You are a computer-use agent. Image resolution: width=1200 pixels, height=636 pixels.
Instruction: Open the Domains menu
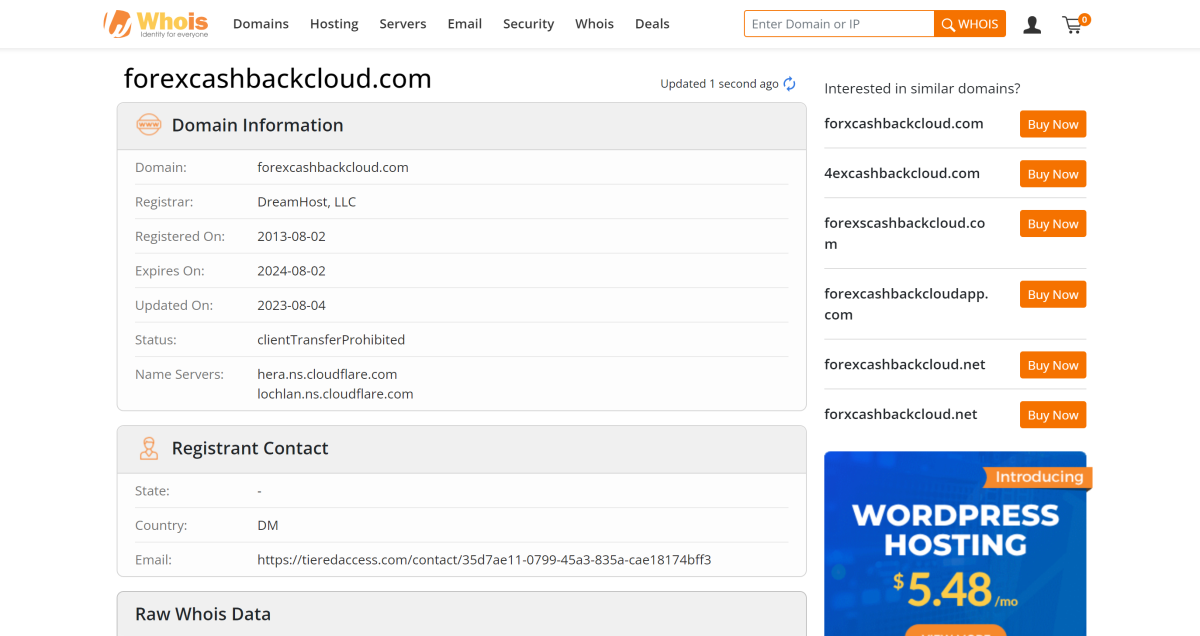point(261,23)
